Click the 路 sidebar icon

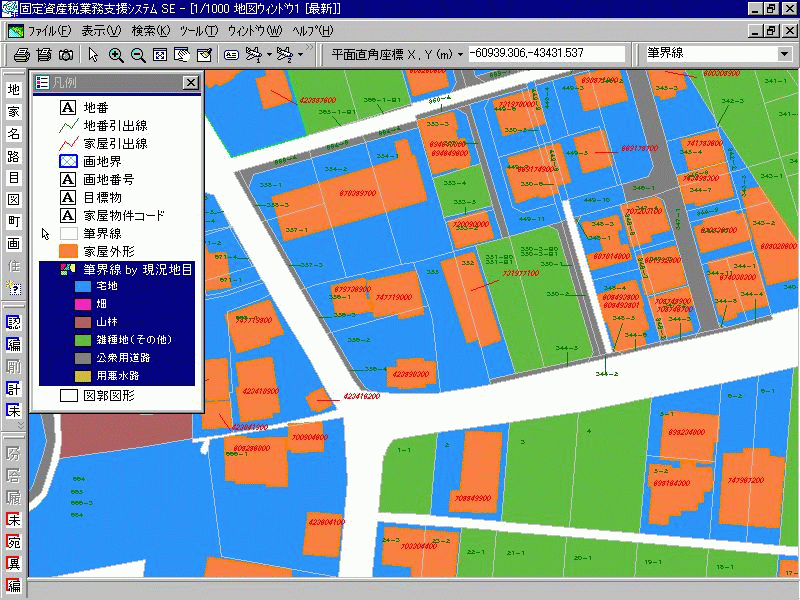click(14, 156)
